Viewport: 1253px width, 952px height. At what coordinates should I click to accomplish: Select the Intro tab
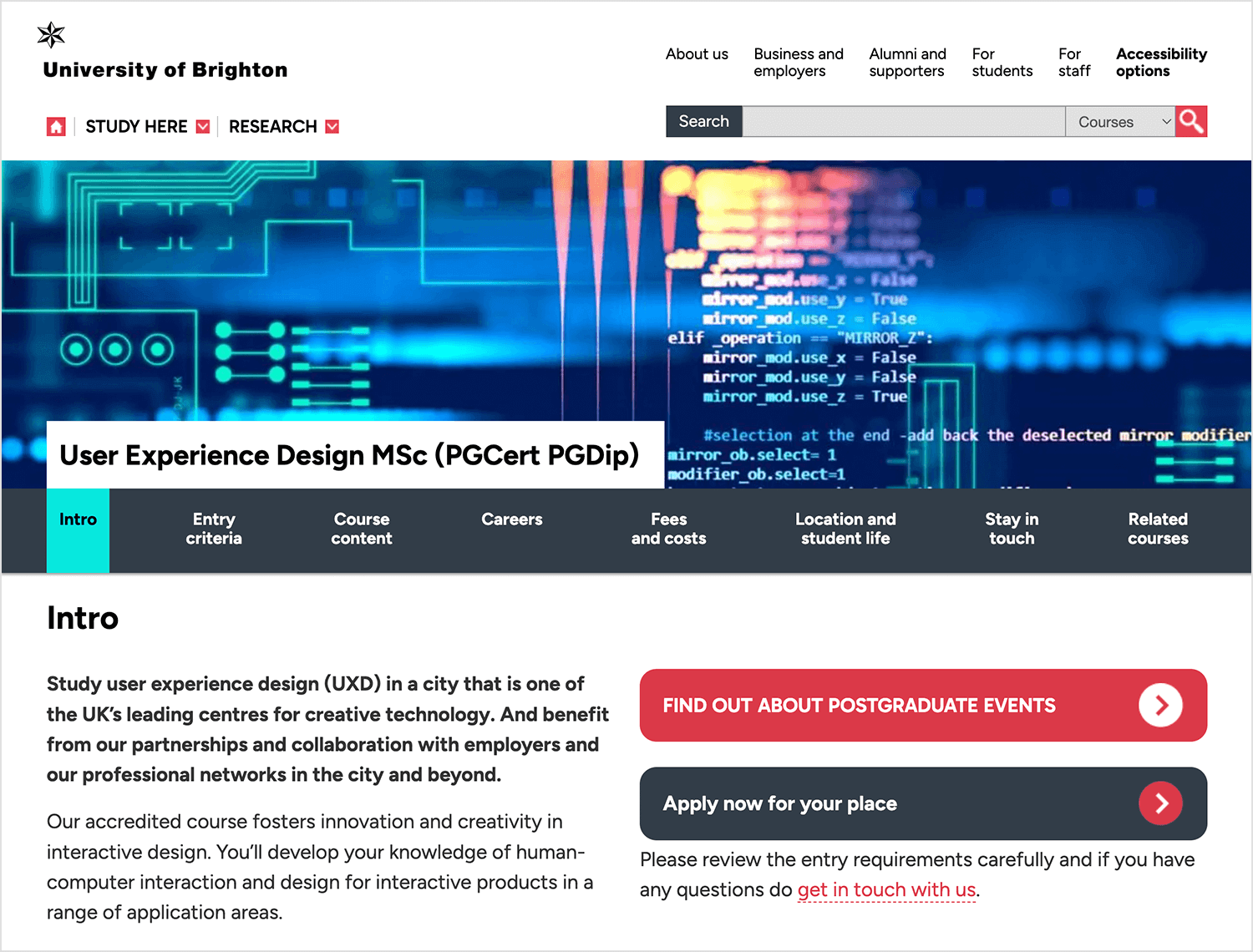coord(78,530)
